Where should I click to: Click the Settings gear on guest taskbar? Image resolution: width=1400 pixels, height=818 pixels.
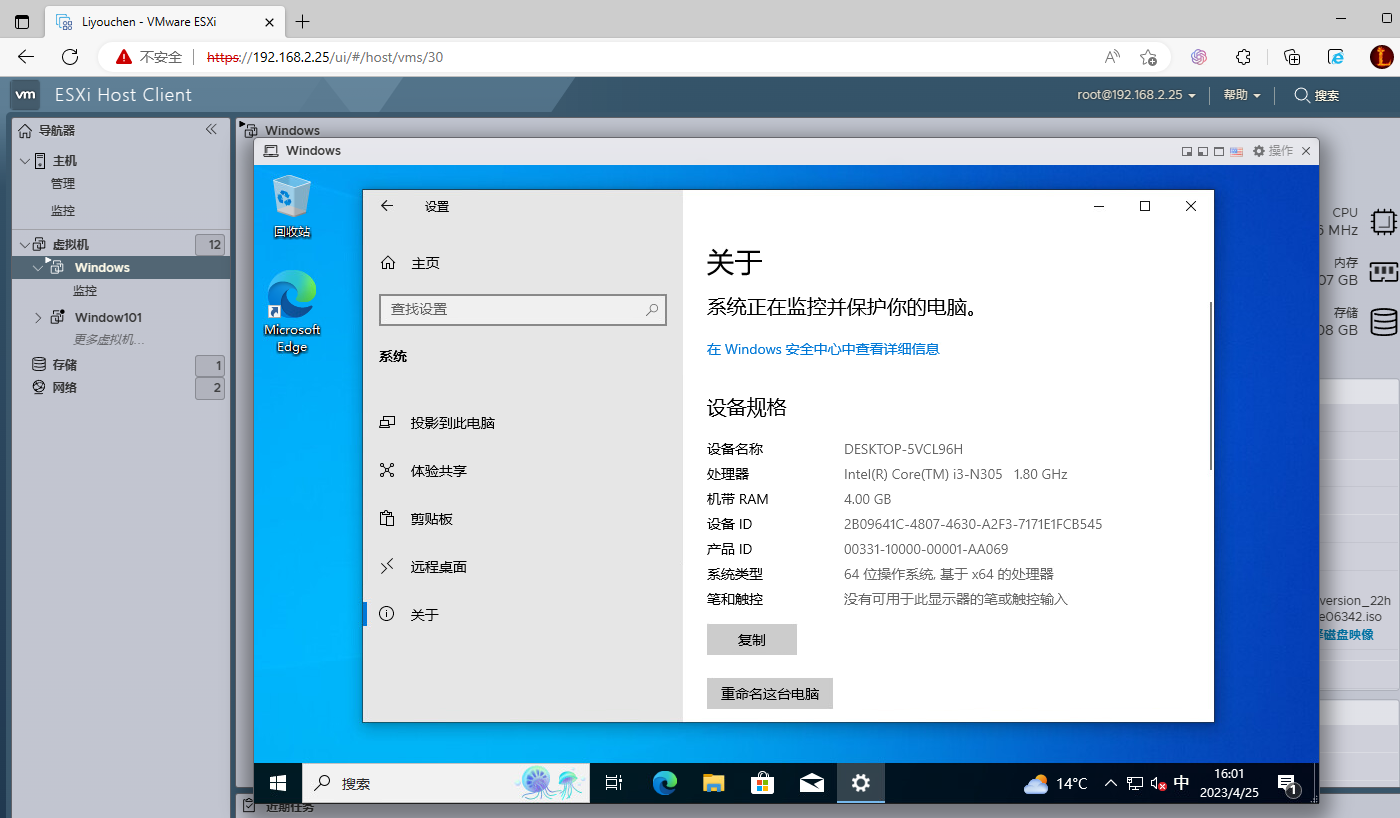click(x=860, y=783)
